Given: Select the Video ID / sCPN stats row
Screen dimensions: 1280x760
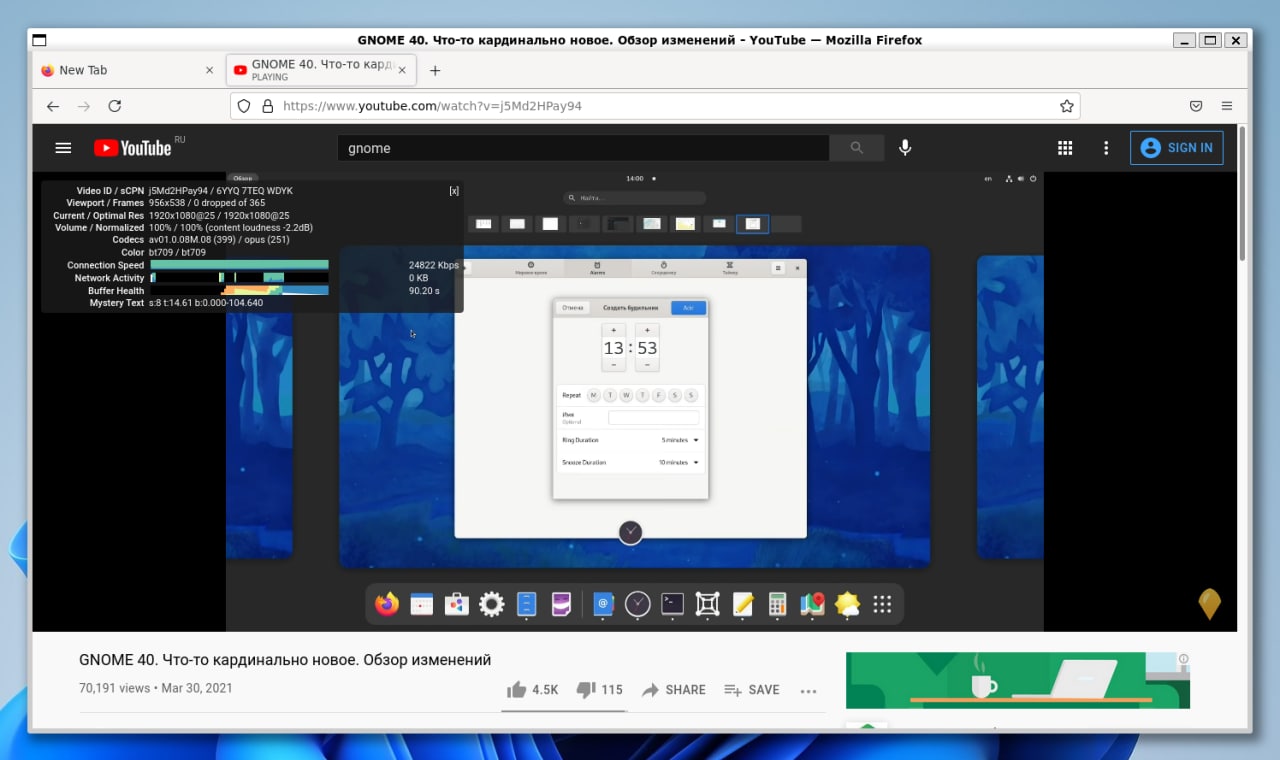Looking at the screenshot, I should [x=185, y=190].
